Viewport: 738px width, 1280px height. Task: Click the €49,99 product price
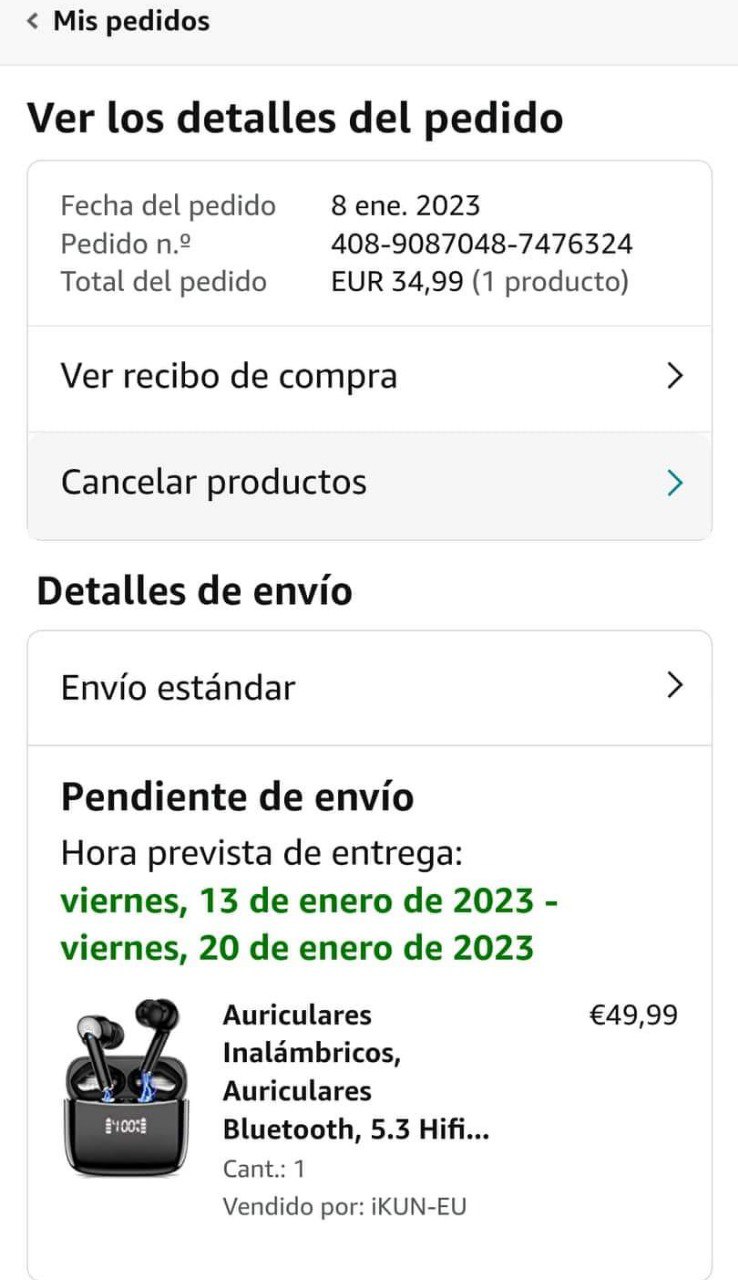tap(632, 1016)
